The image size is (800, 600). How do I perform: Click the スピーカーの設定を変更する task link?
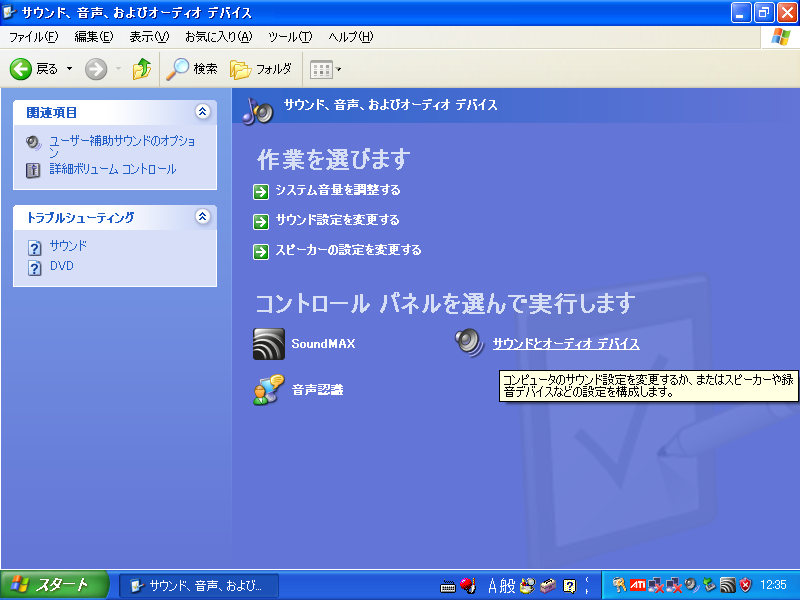(x=348, y=250)
